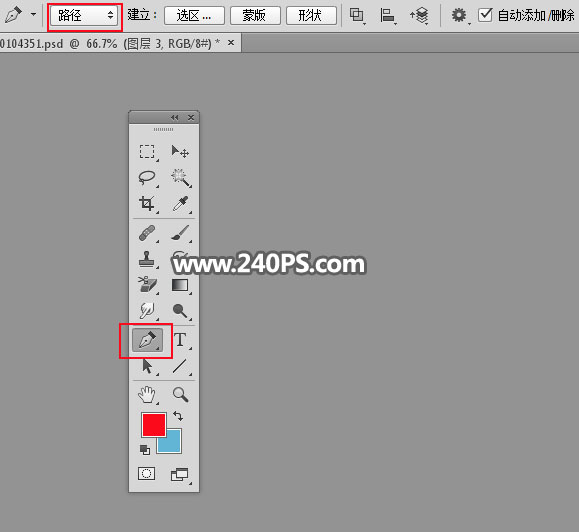
Task: Select the Hand tool
Action: [147, 395]
